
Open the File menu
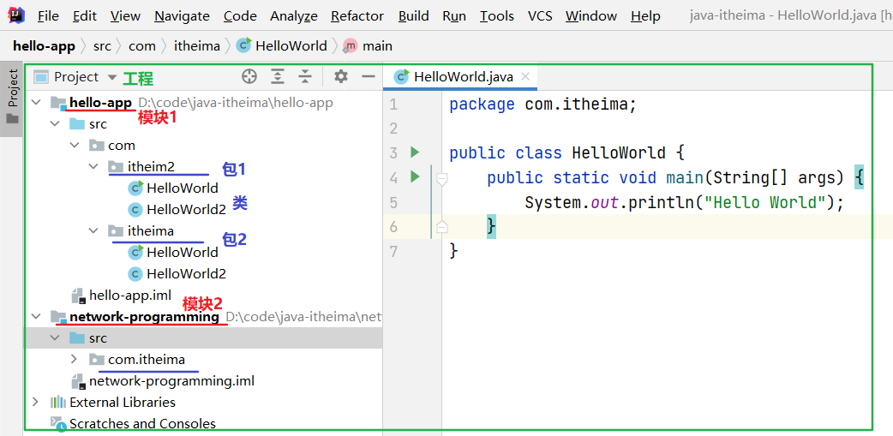click(x=48, y=16)
